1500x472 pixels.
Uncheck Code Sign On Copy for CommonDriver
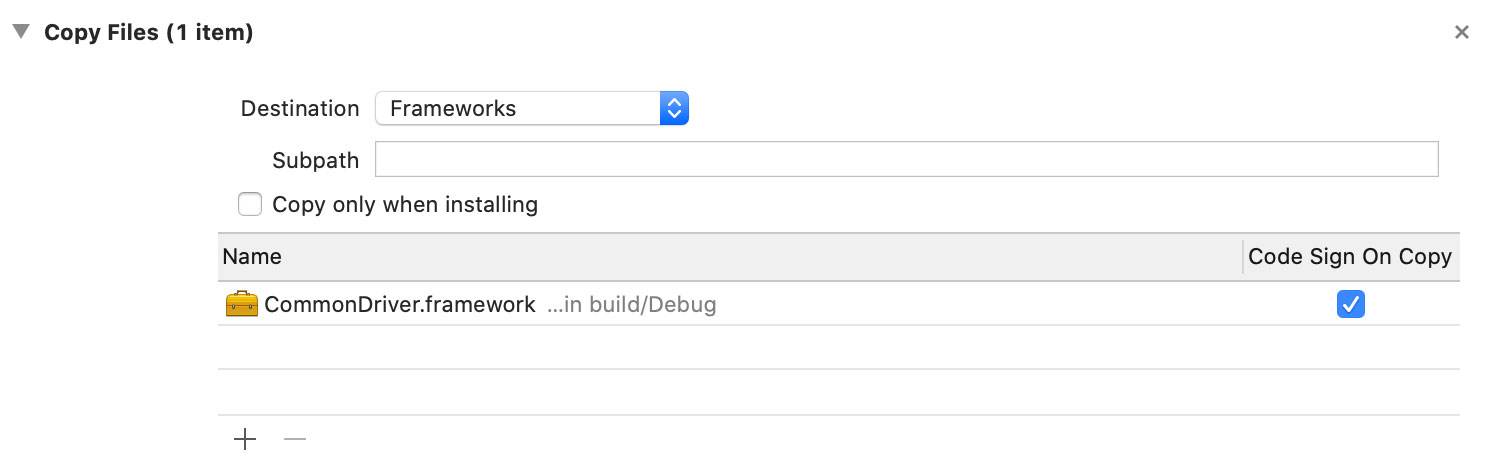pyautogui.click(x=1351, y=305)
